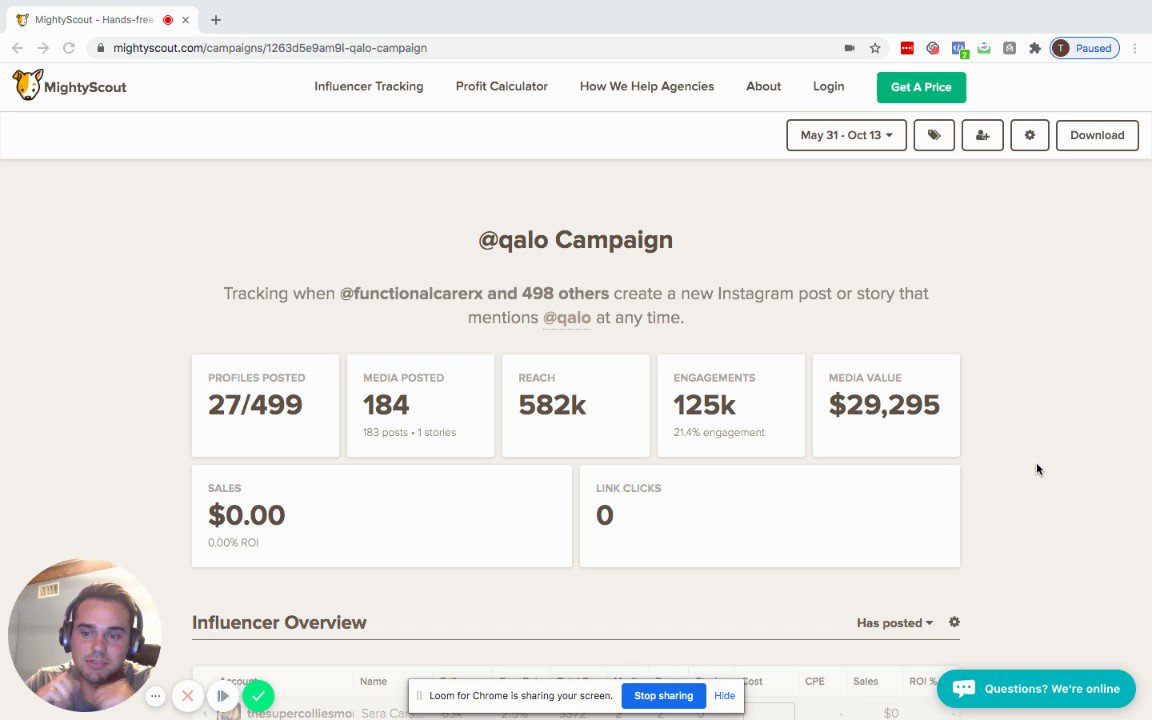Click the CPE column header
This screenshot has height=720, width=1152.
tap(815, 681)
